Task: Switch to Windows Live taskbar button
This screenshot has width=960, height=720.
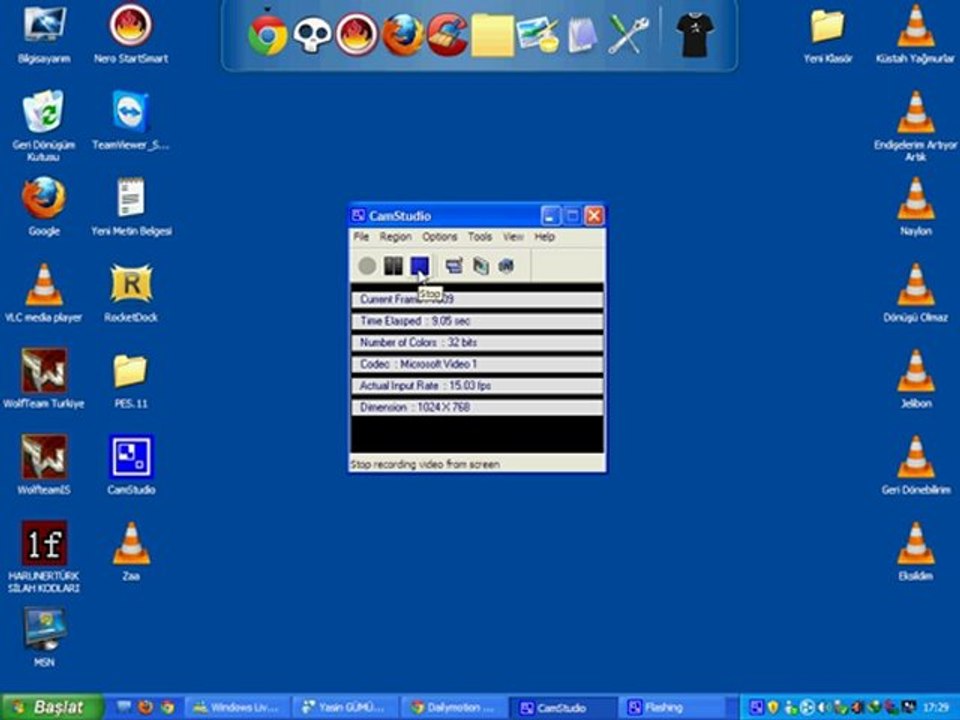Action: pyautogui.click(x=238, y=708)
